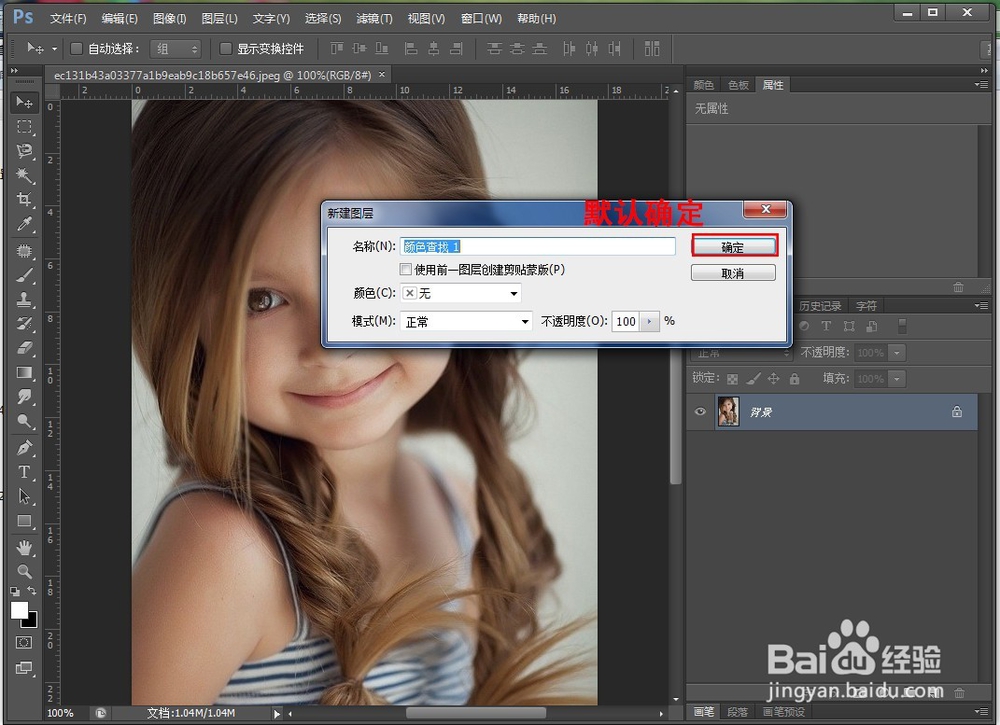Screen dimensions: 1000x725
Task: Open layers panel 不透明度 dropdown
Action: pyautogui.click(x=897, y=353)
